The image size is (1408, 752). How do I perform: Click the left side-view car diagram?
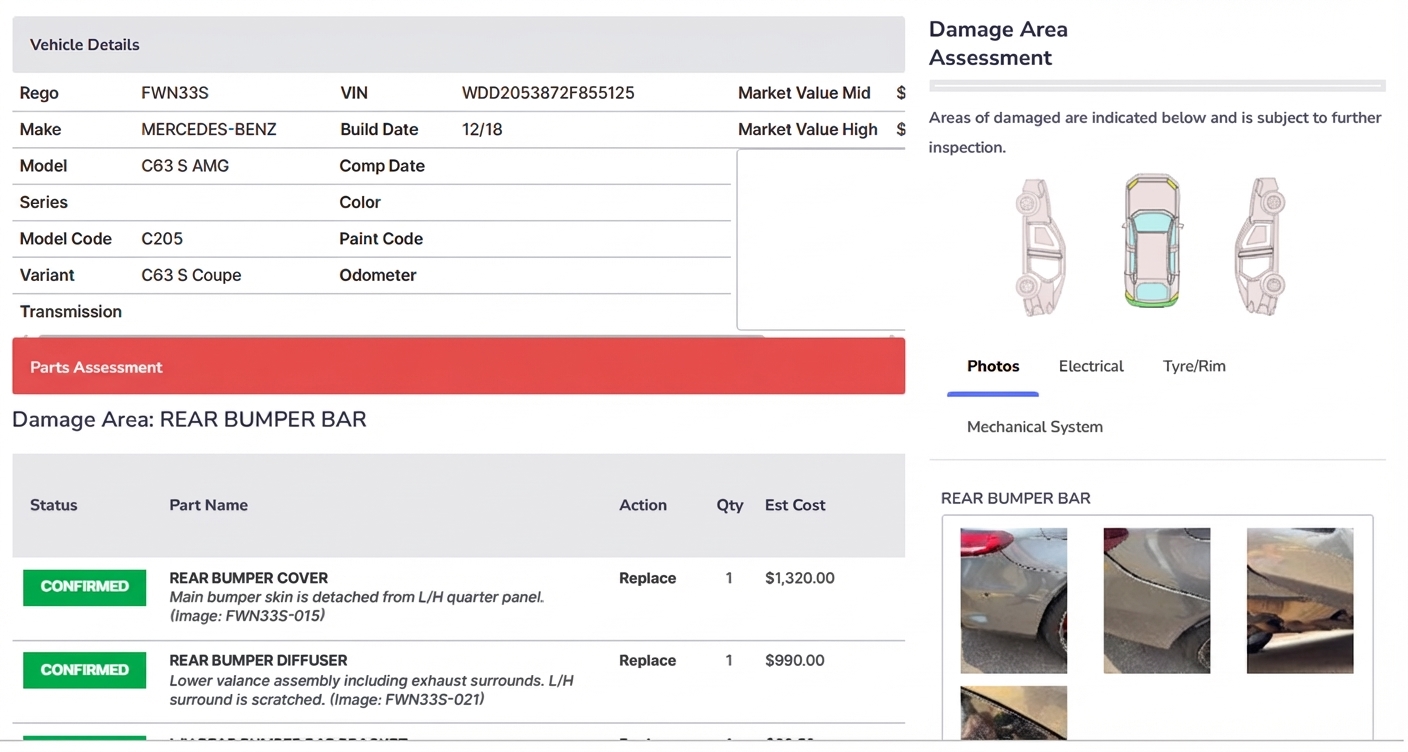point(1040,246)
